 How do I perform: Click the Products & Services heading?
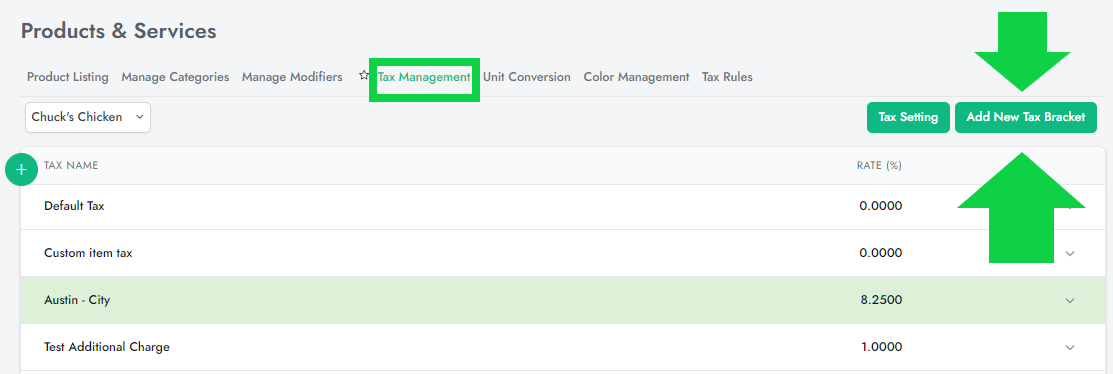[119, 31]
